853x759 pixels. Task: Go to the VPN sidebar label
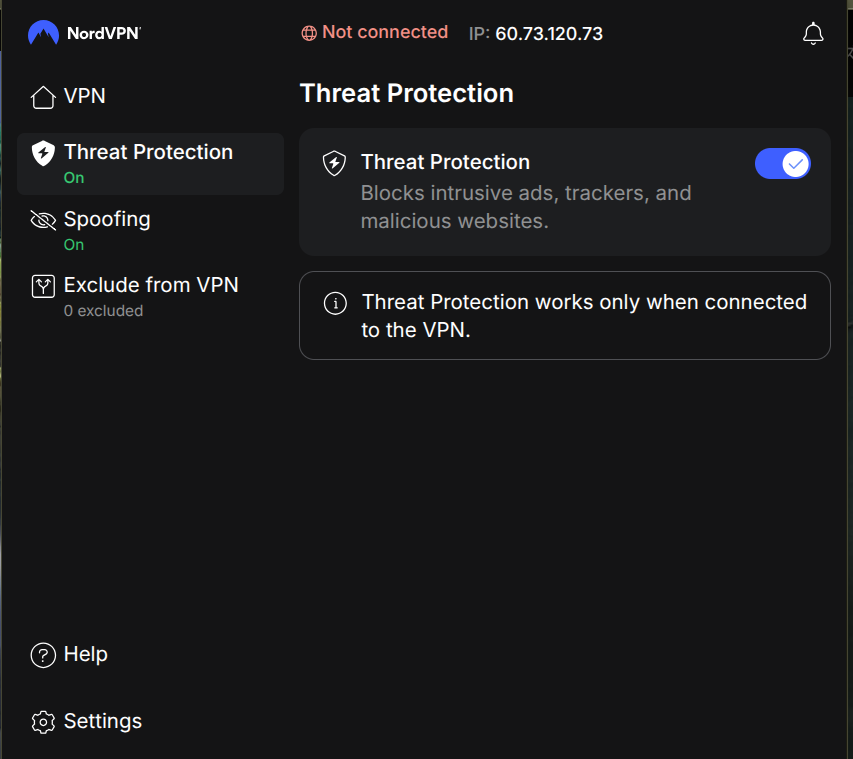[85, 97]
